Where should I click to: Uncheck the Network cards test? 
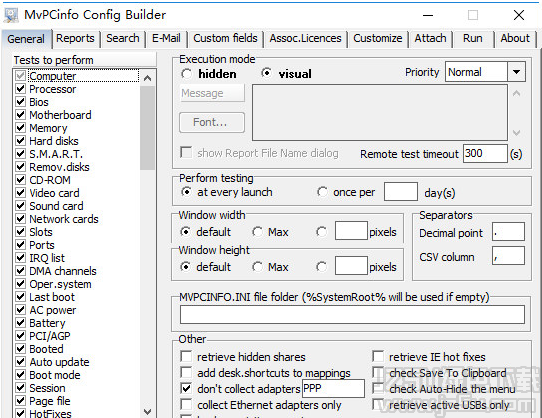(21, 219)
